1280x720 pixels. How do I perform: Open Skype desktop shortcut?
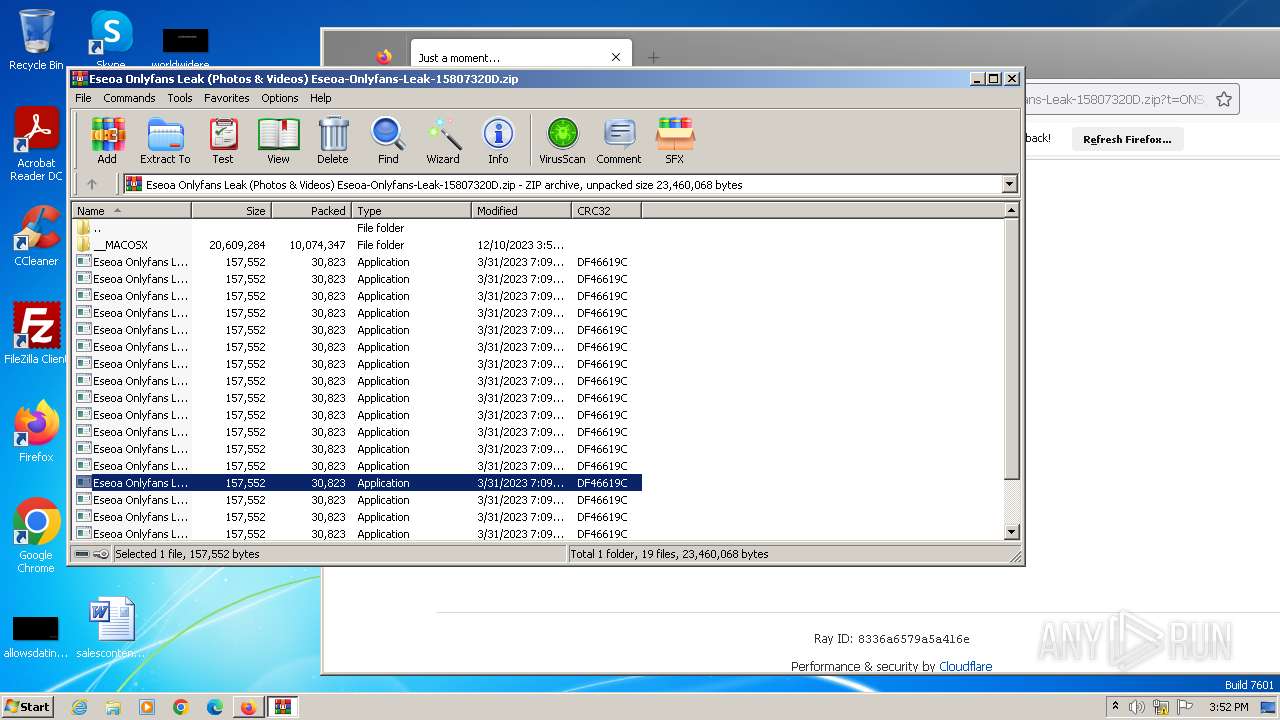point(110,40)
